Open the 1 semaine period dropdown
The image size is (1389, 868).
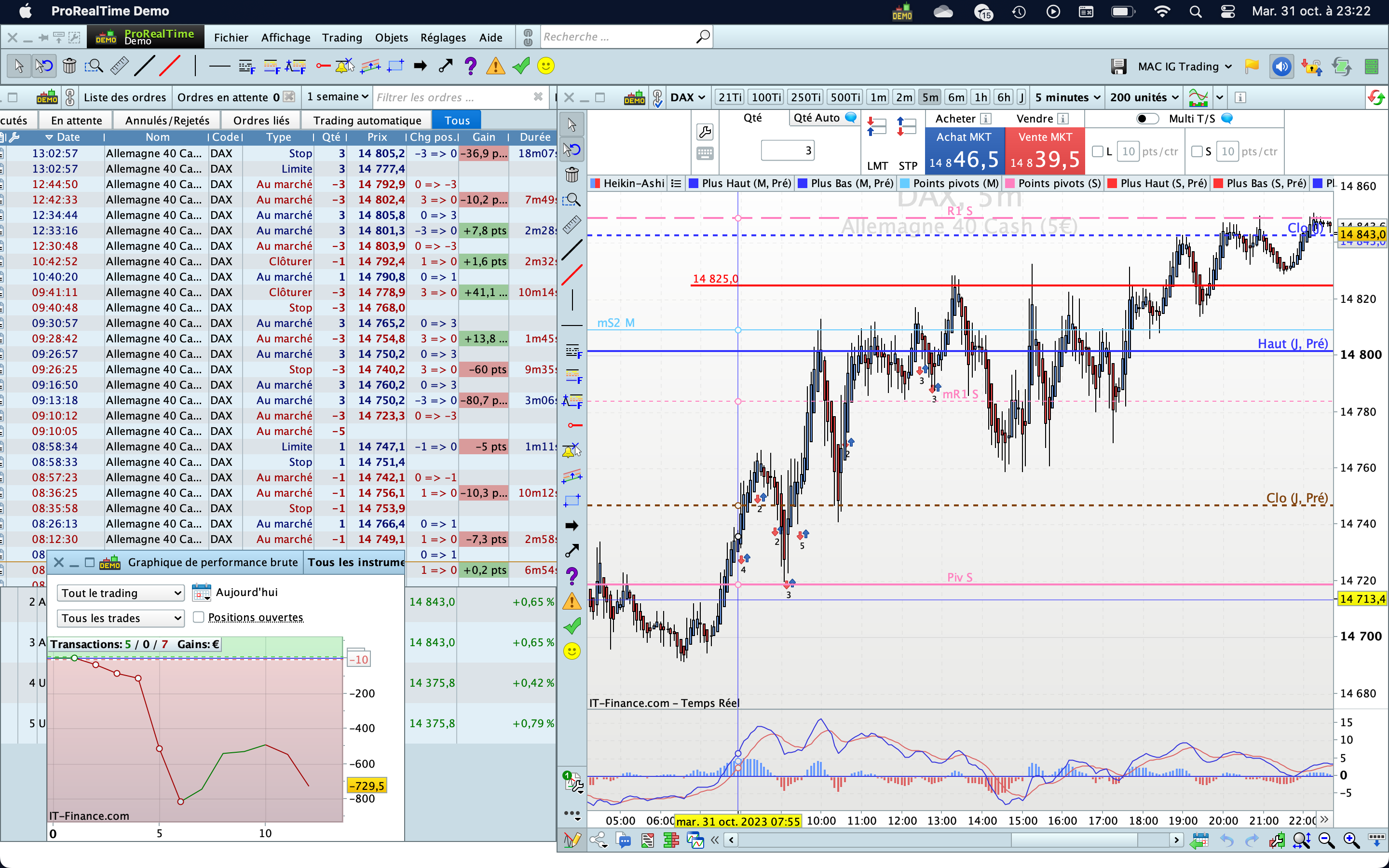338,97
